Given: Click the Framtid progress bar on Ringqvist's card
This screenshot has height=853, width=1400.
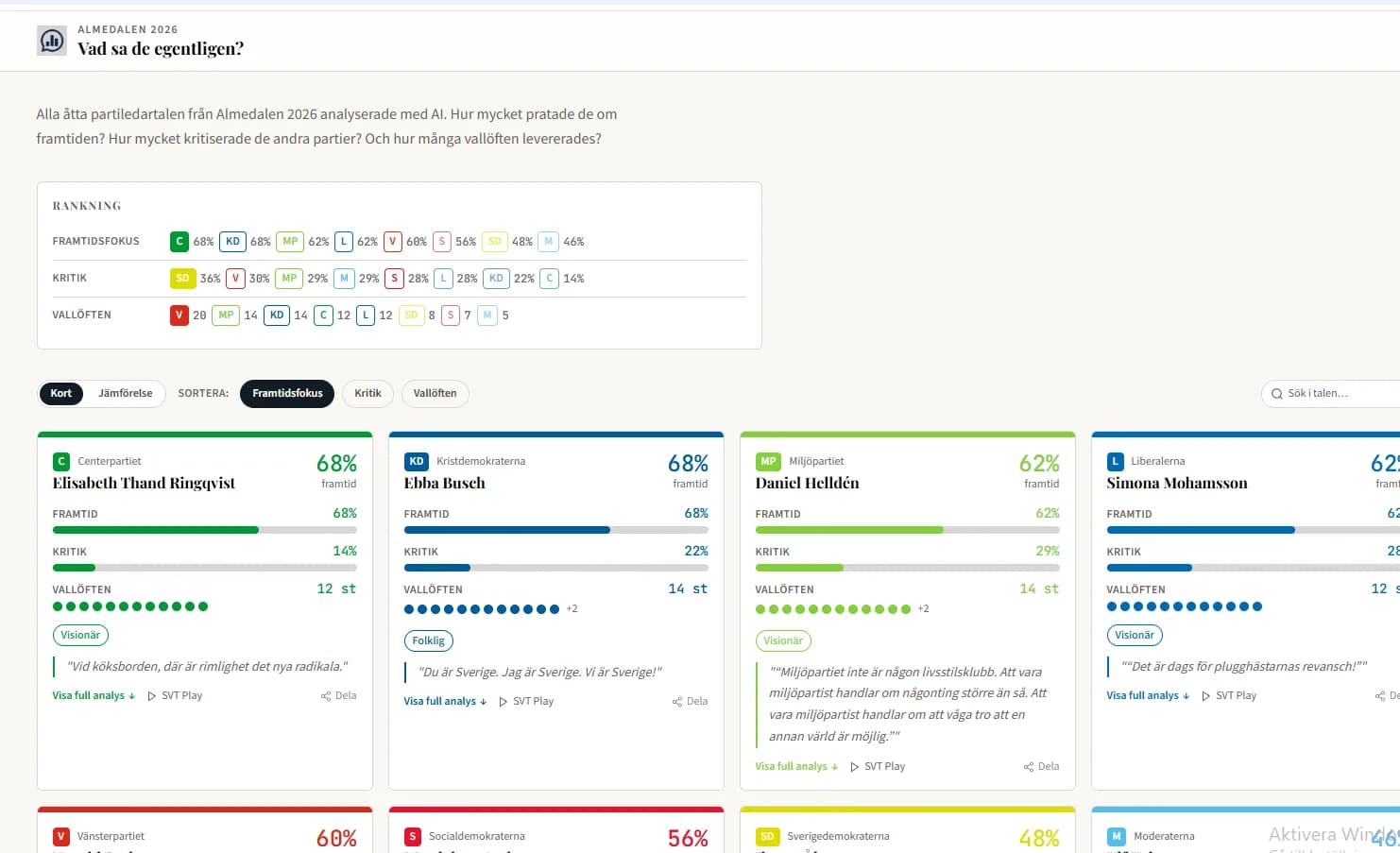Looking at the screenshot, I should (x=205, y=530).
